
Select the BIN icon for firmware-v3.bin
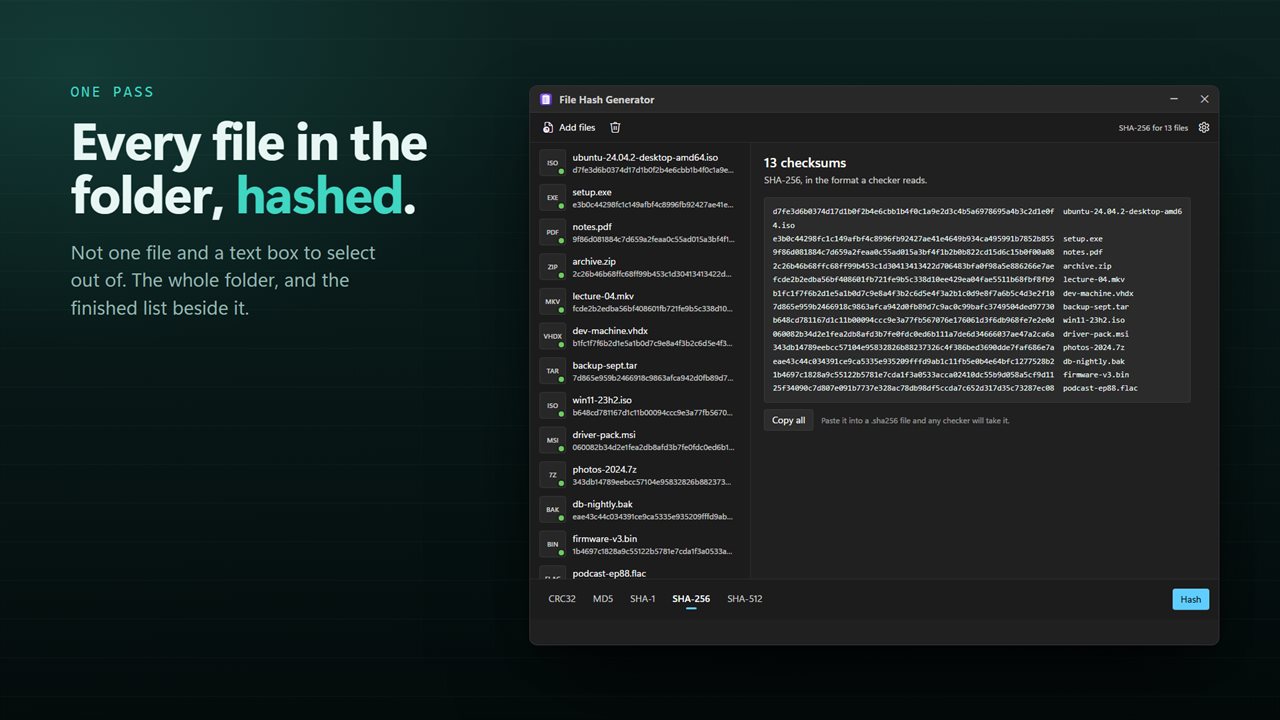click(x=552, y=545)
